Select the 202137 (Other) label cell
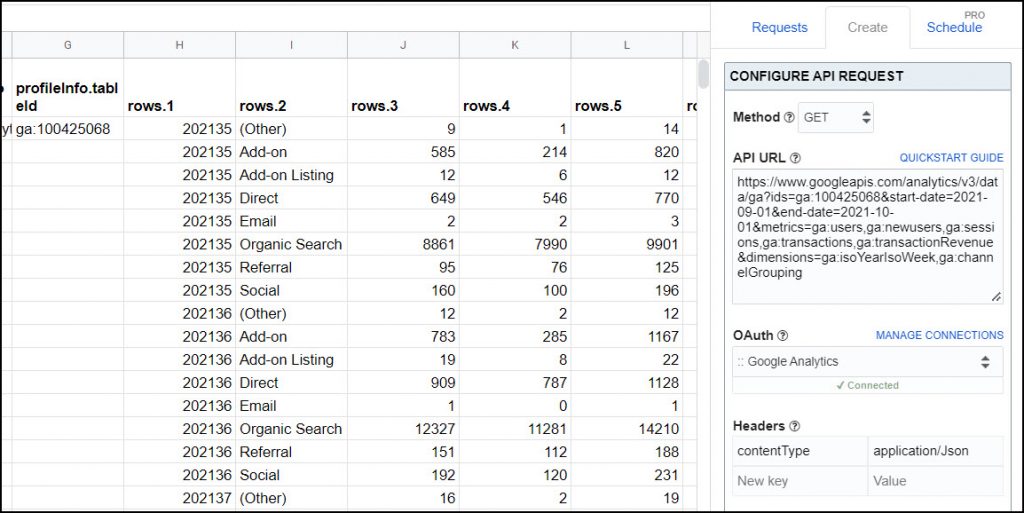 coord(291,498)
